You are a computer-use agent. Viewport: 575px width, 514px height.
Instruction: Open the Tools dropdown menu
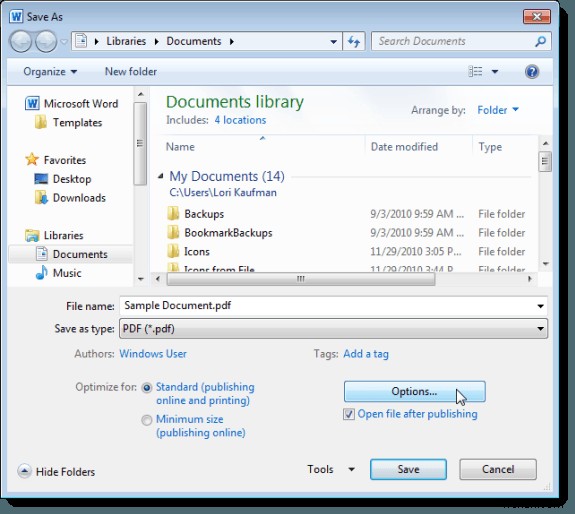[x=331, y=469]
